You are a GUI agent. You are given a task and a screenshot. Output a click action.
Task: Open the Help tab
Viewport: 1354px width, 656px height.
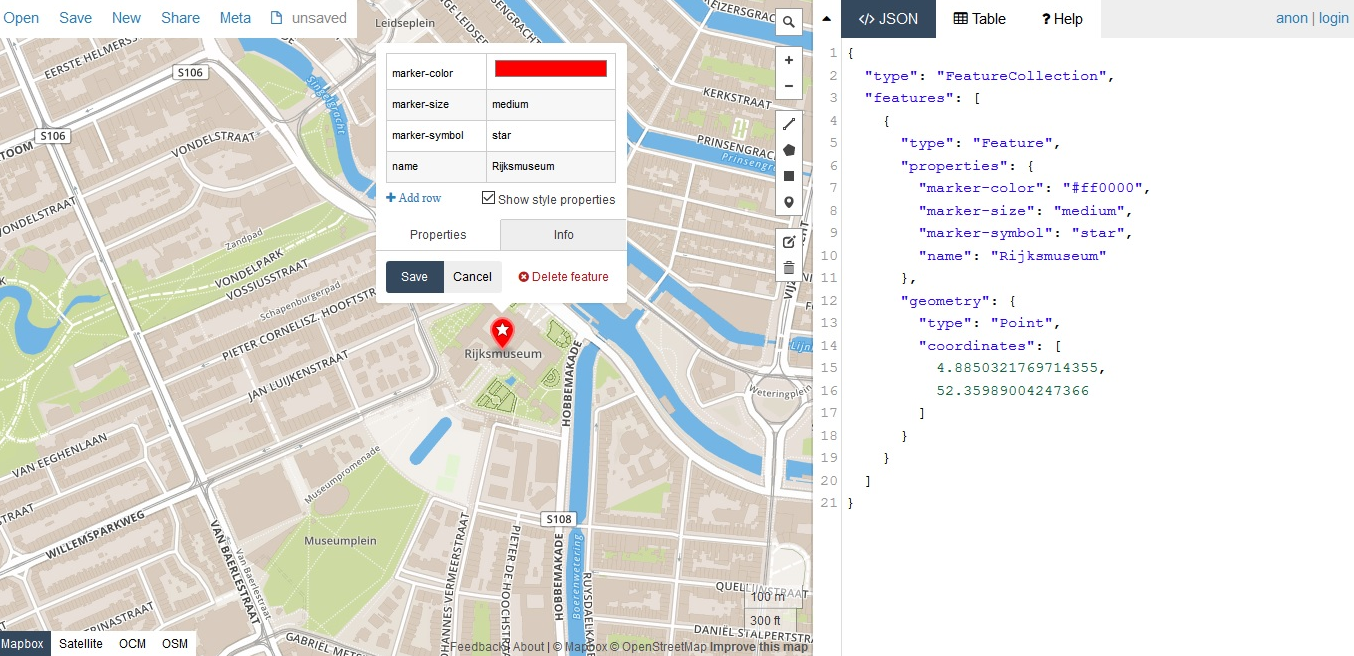(x=1062, y=19)
